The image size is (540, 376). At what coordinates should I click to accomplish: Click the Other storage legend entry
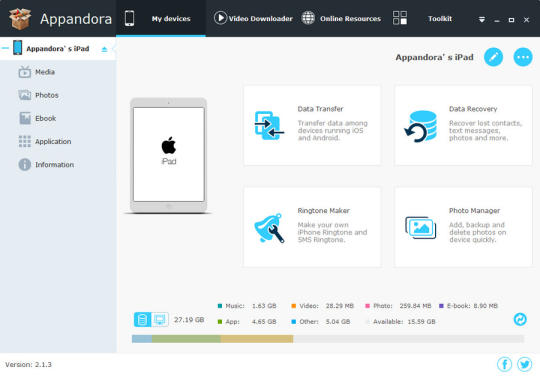tap(321, 322)
